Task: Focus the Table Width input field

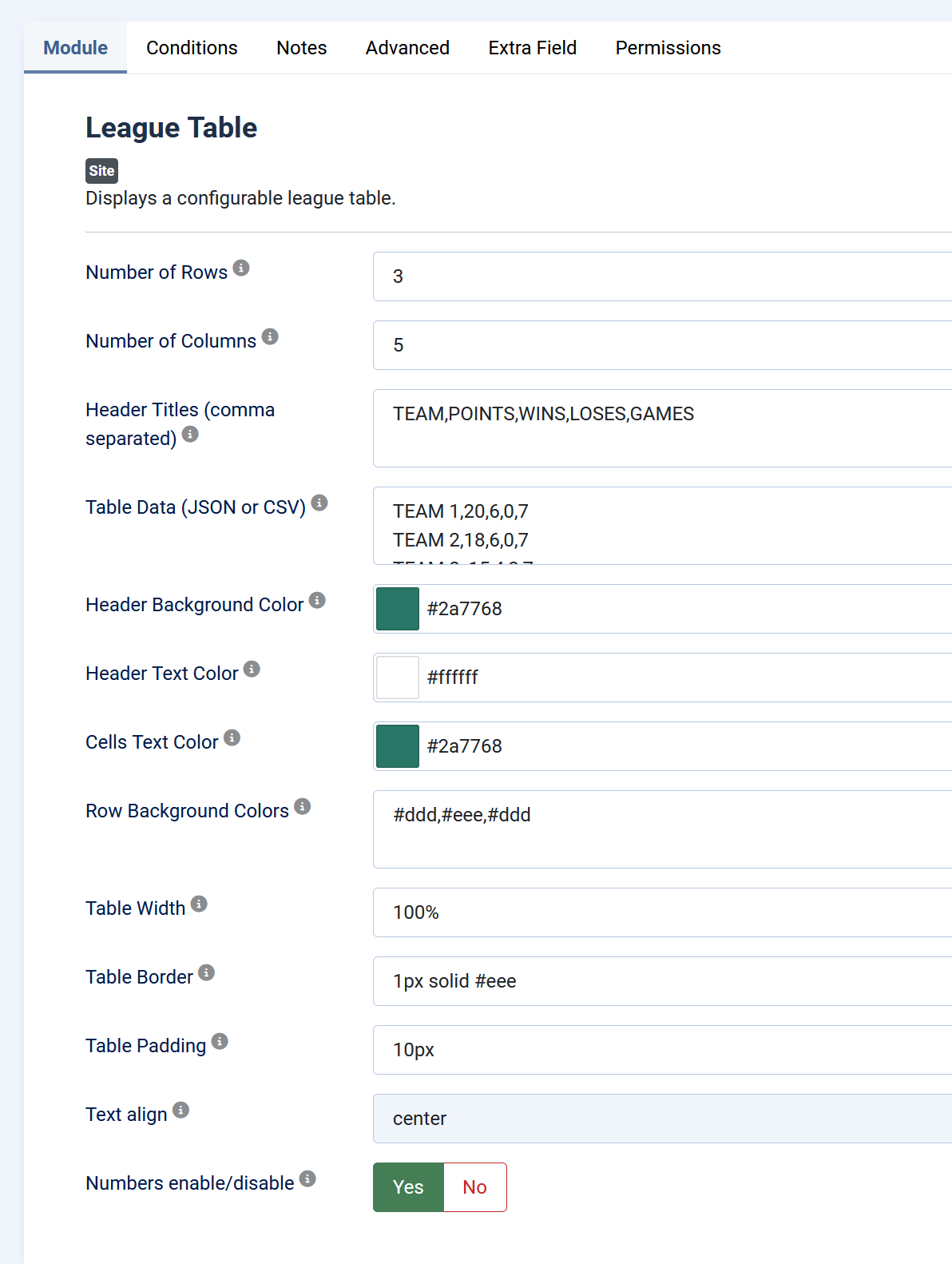Action: point(661,912)
